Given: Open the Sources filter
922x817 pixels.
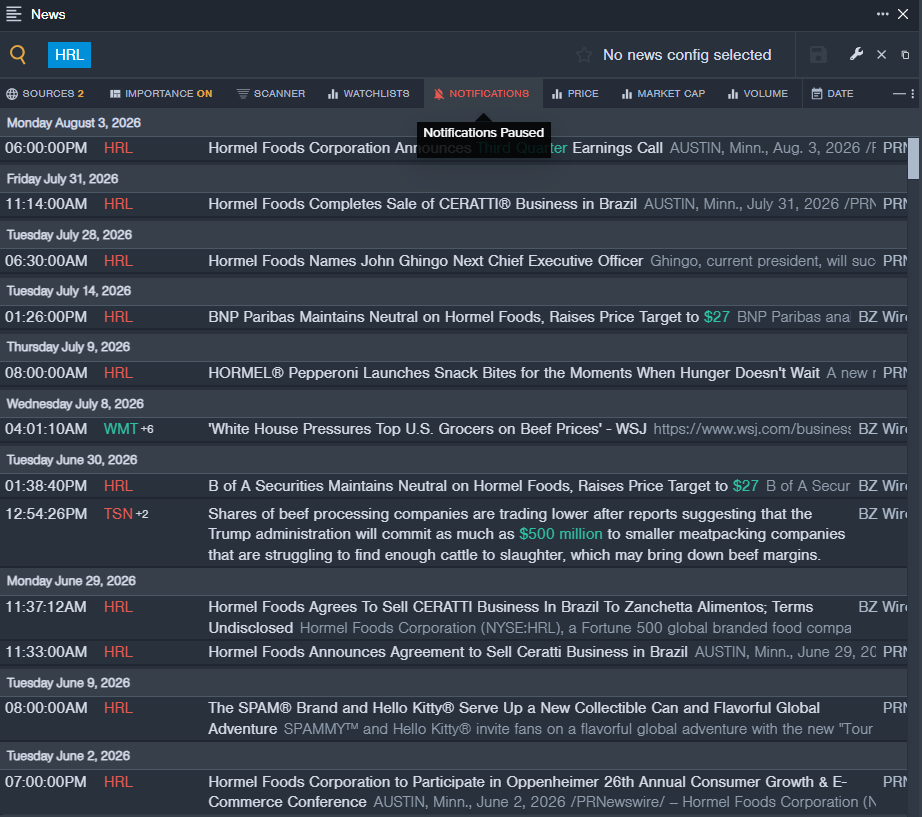Looking at the screenshot, I should [45, 94].
